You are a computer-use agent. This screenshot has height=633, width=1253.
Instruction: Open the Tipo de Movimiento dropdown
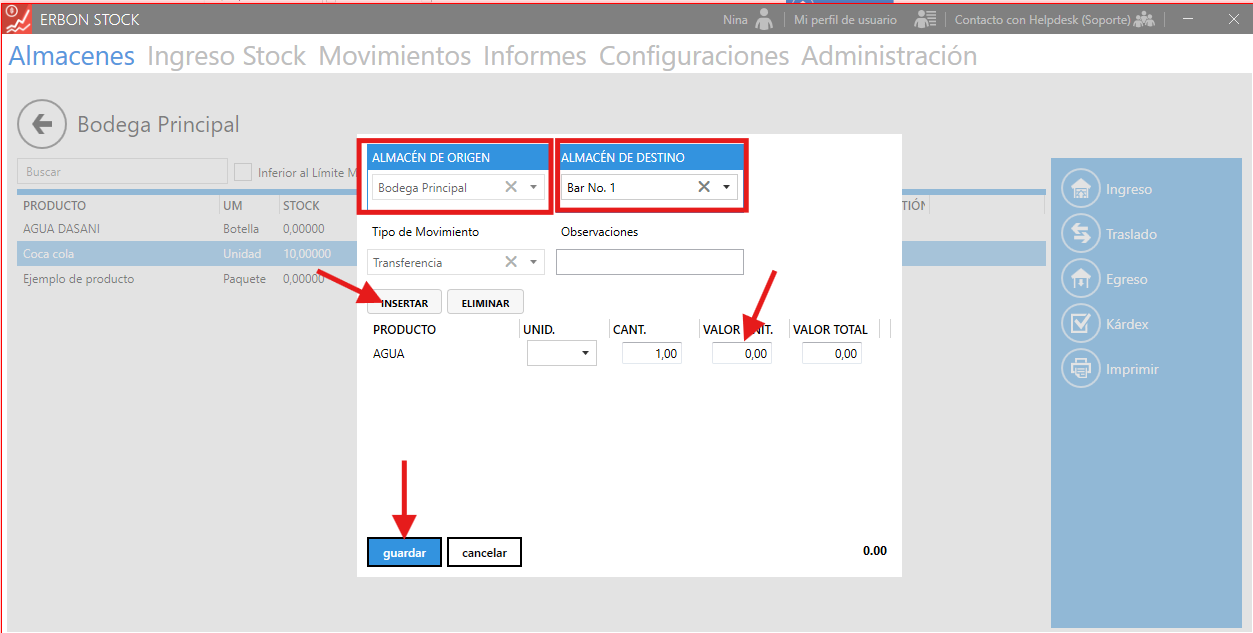[x=534, y=262]
